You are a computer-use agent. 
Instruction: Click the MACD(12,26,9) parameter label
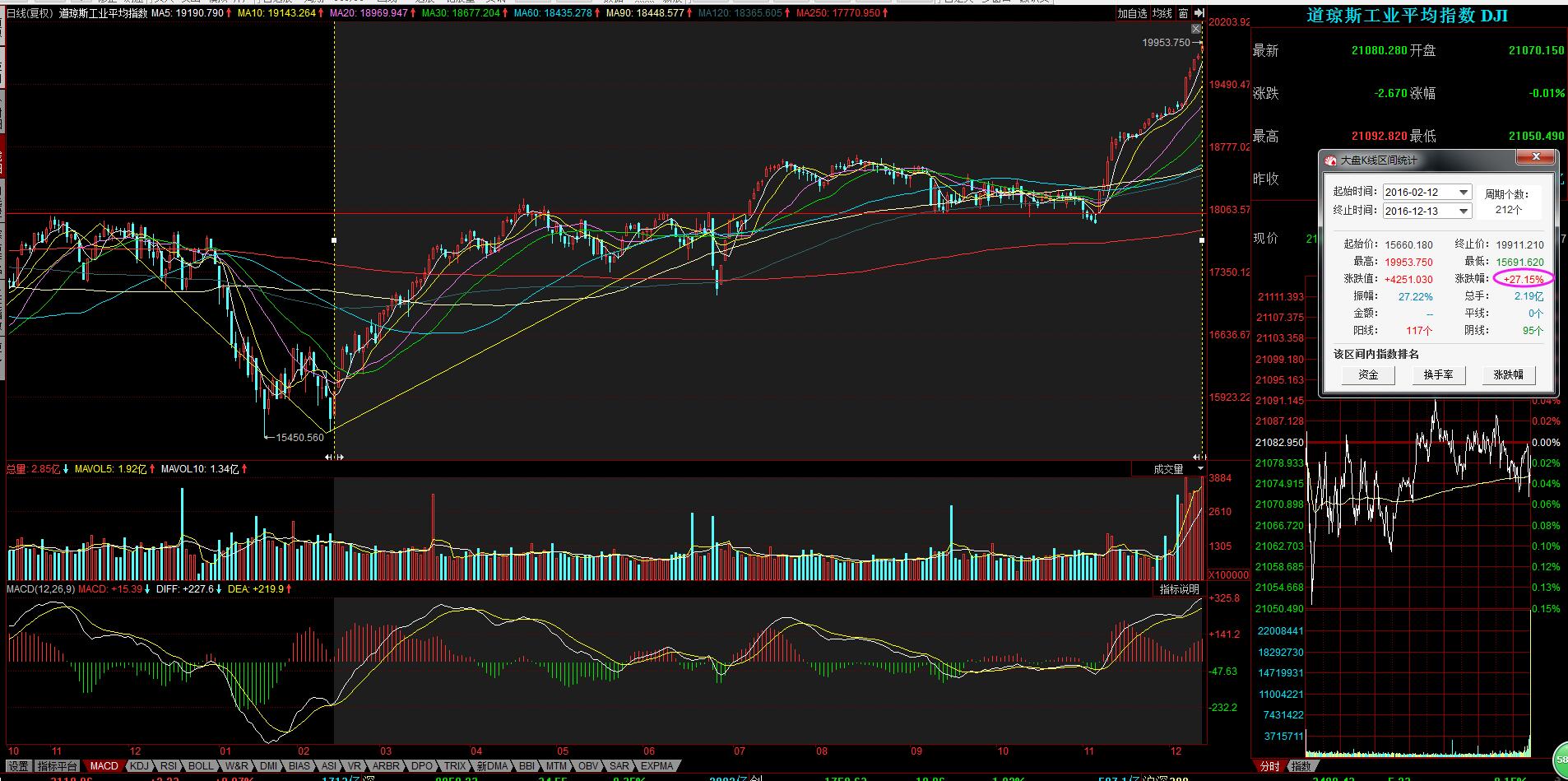pyautogui.click(x=41, y=589)
